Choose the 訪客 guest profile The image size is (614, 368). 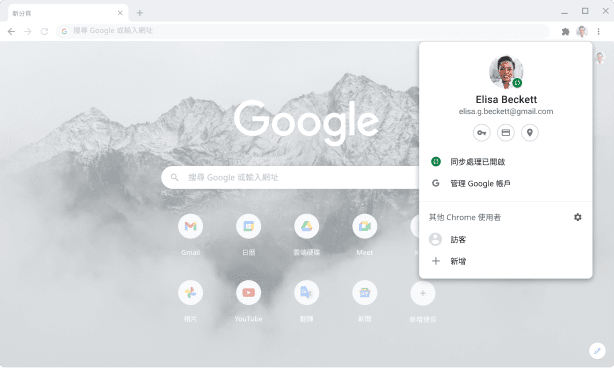[506, 239]
